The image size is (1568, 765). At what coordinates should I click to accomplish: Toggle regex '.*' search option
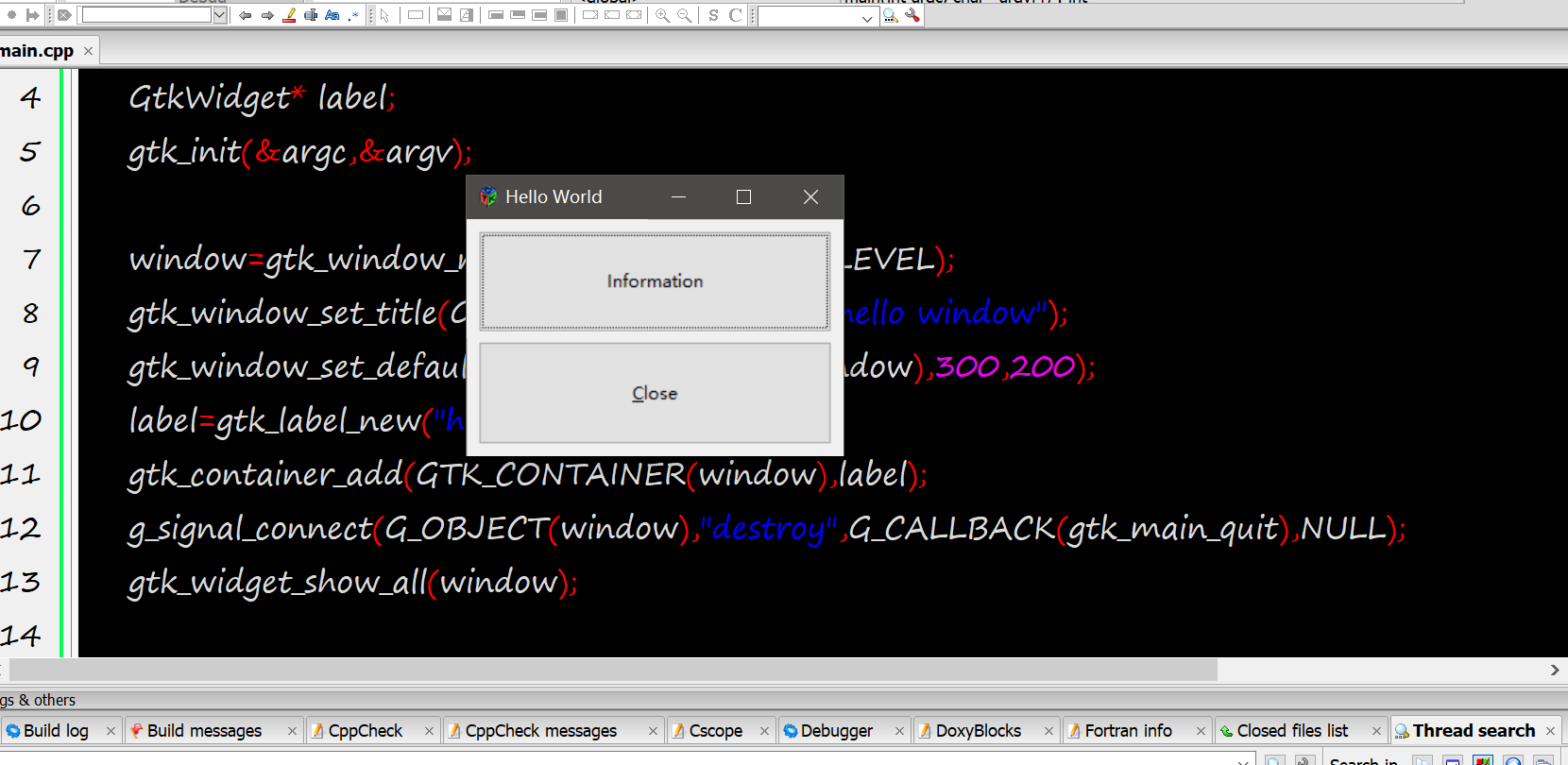click(x=353, y=15)
